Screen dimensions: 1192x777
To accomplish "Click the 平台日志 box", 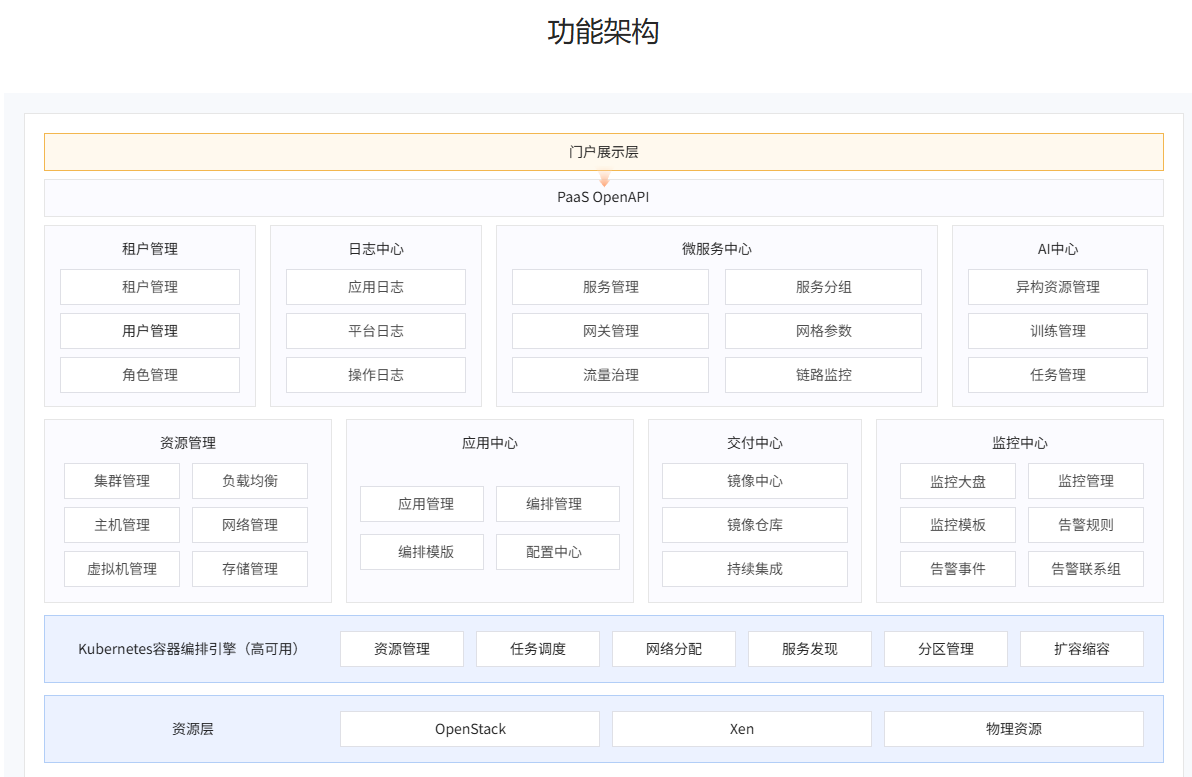I will point(376,331).
